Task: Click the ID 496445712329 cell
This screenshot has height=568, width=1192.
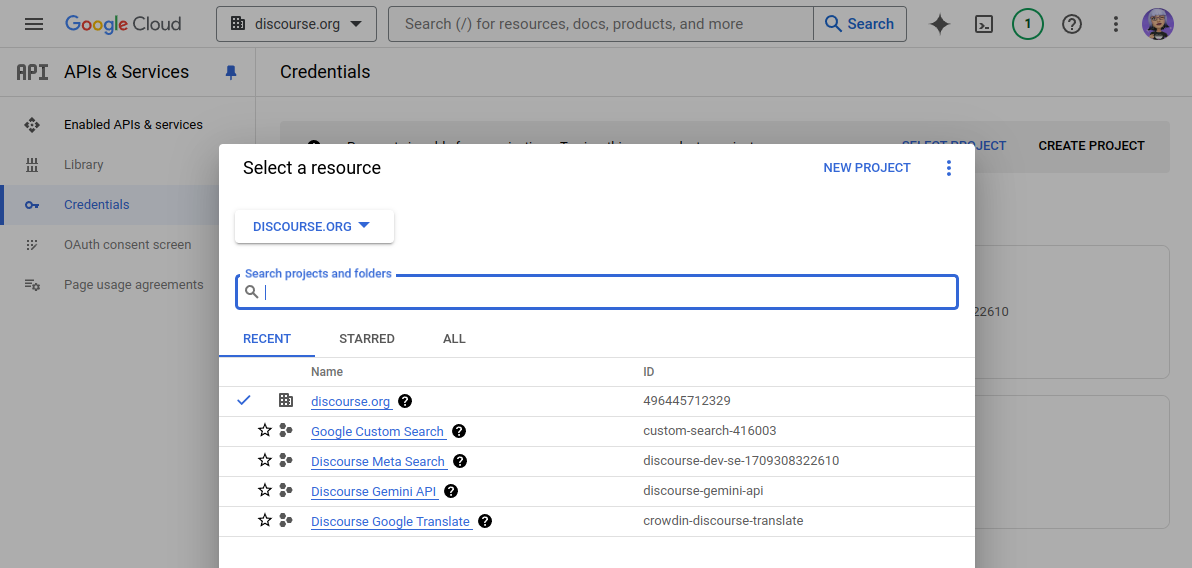Action: click(x=686, y=401)
